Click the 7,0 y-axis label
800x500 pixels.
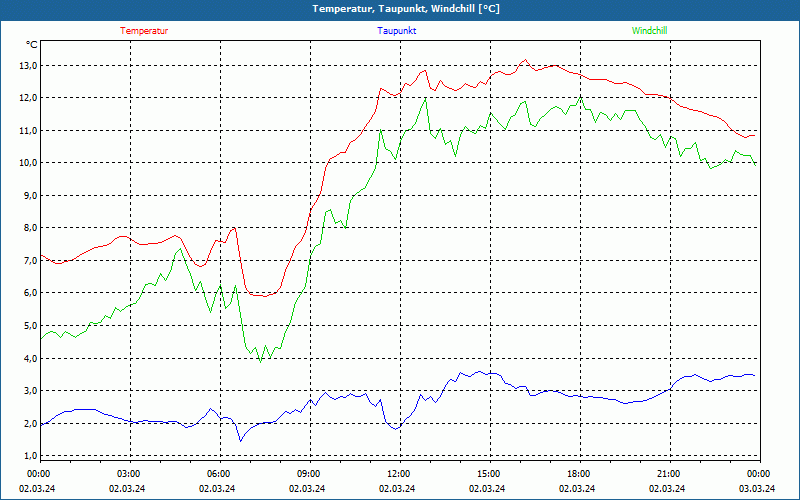(x=31, y=261)
